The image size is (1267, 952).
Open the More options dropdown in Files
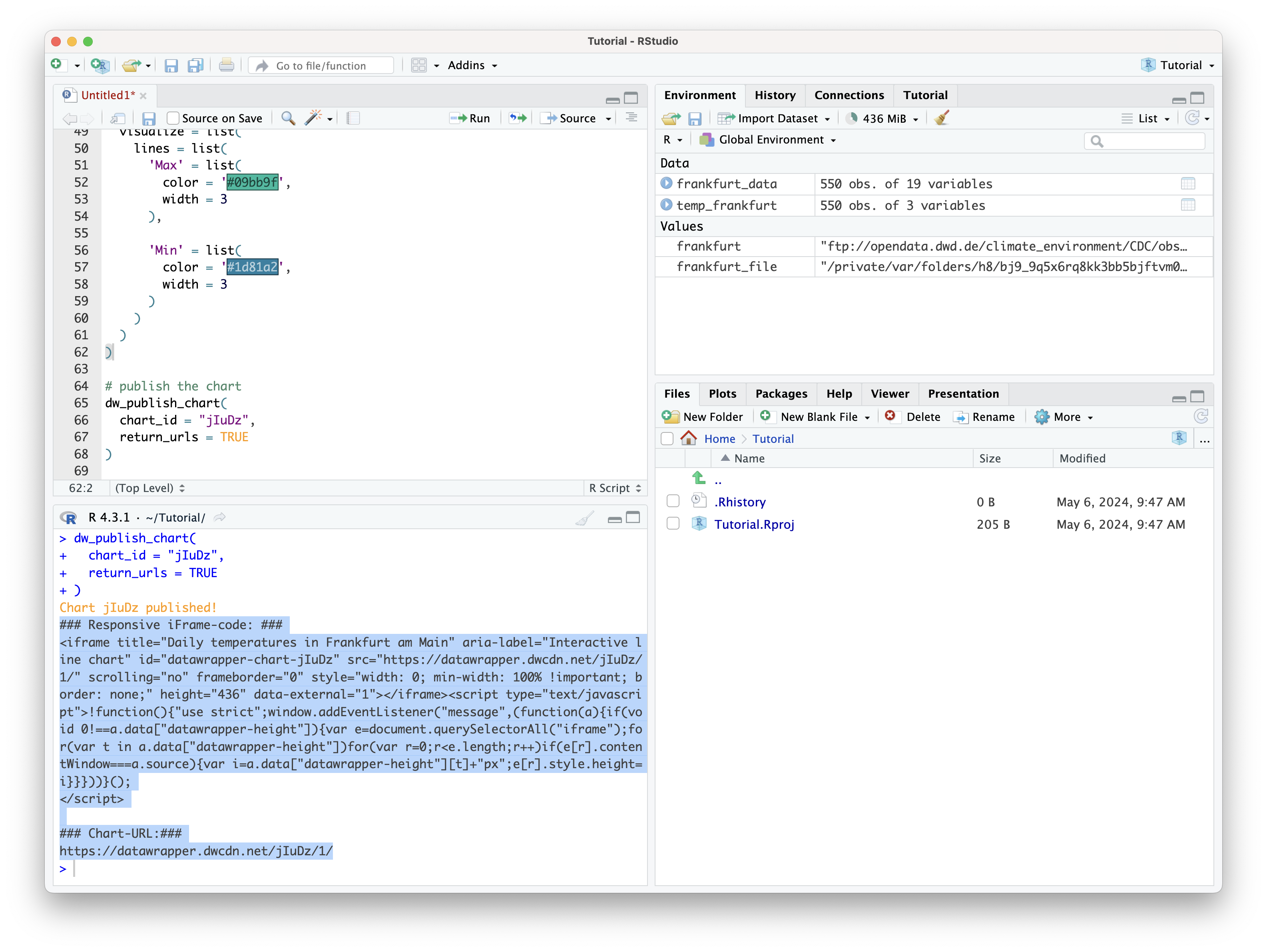(x=1064, y=417)
